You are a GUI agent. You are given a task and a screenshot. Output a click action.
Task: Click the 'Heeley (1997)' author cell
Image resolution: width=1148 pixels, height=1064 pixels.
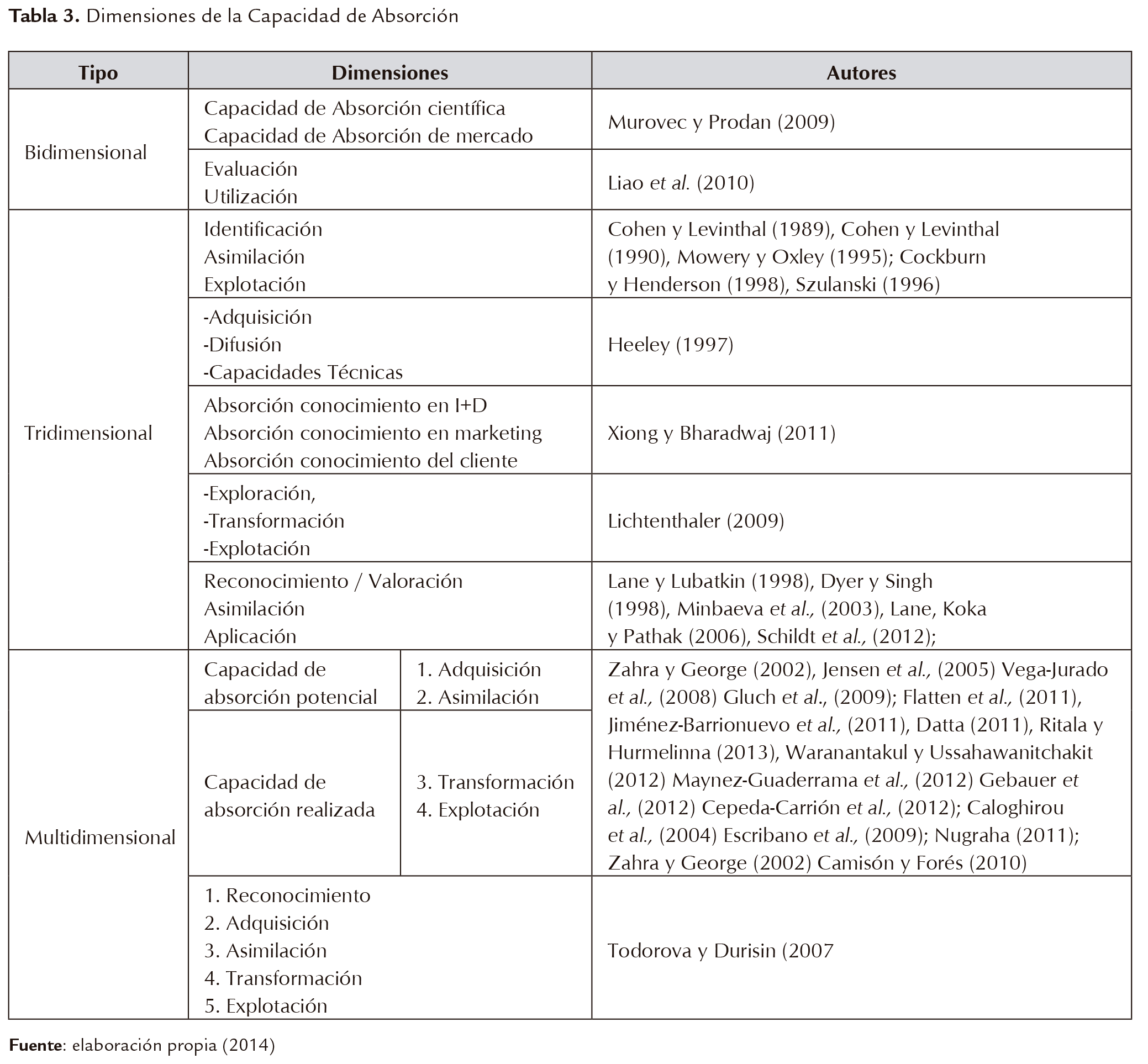(x=670, y=344)
